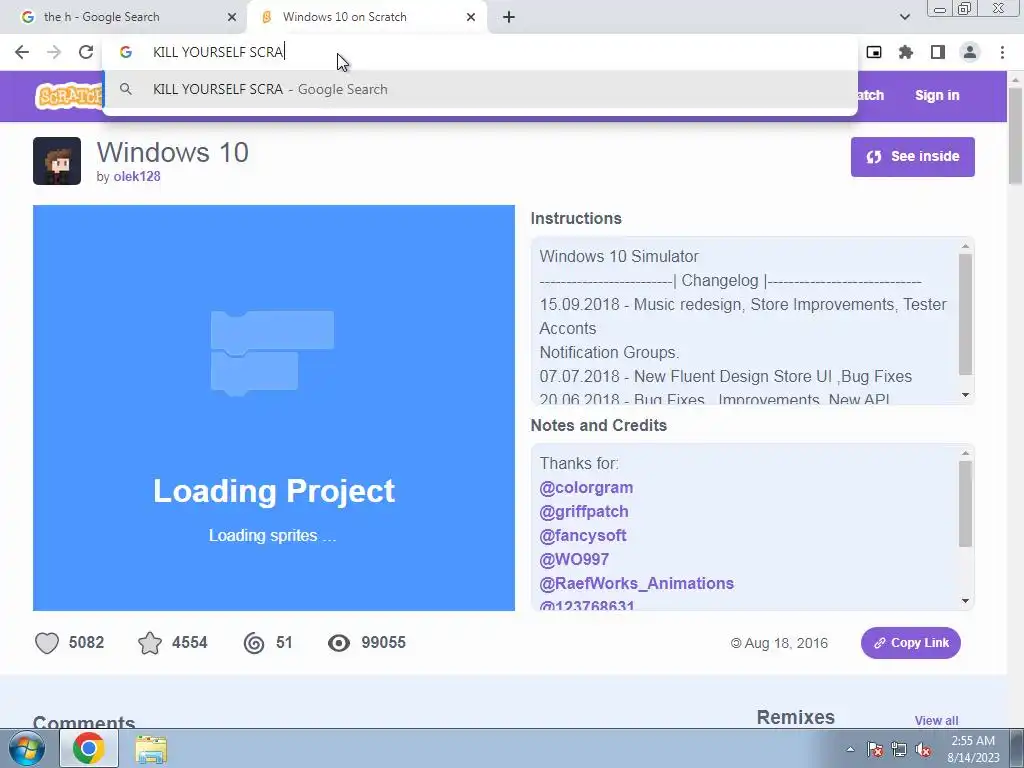Viewport: 1024px width, 768px height.
Task: Click the Instructions box scrollbar thumb
Action: [x=965, y=315]
